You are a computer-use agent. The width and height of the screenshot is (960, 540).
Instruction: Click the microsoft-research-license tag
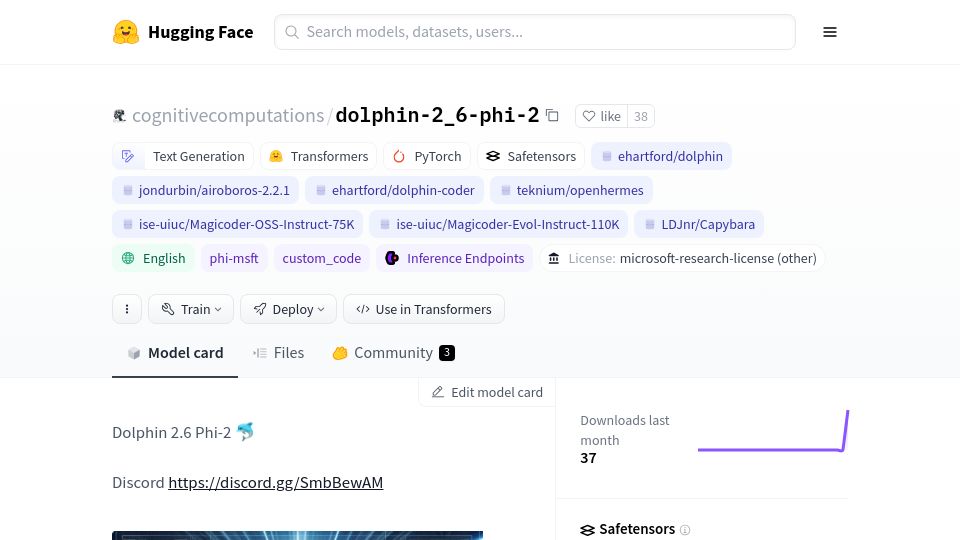click(682, 258)
